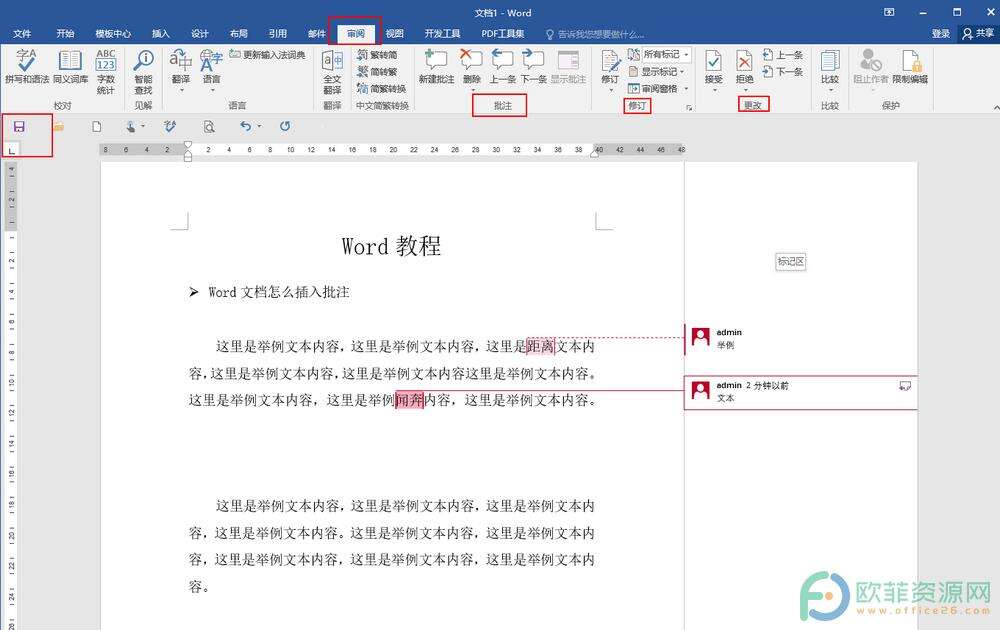Reply to admin comment 文本
This screenshot has height=630, width=1000.
(x=904, y=386)
